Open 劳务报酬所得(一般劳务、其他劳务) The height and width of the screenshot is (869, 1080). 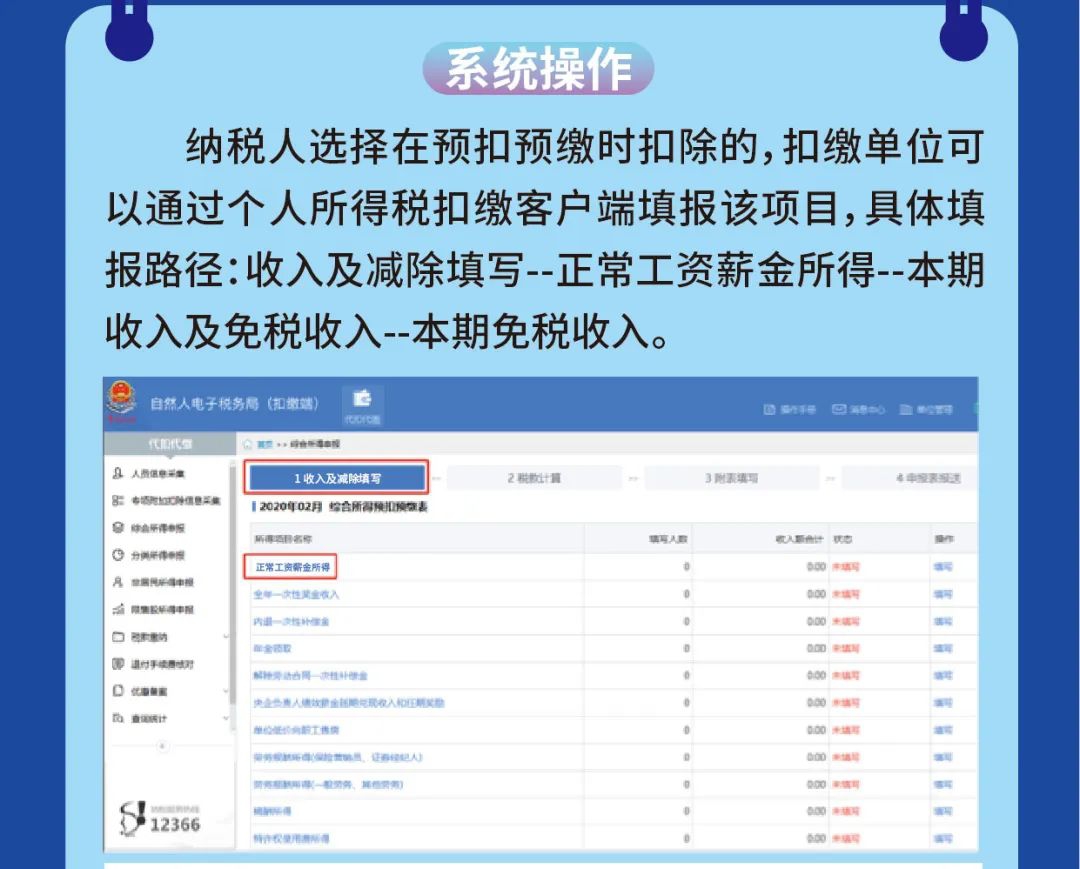click(x=328, y=784)
